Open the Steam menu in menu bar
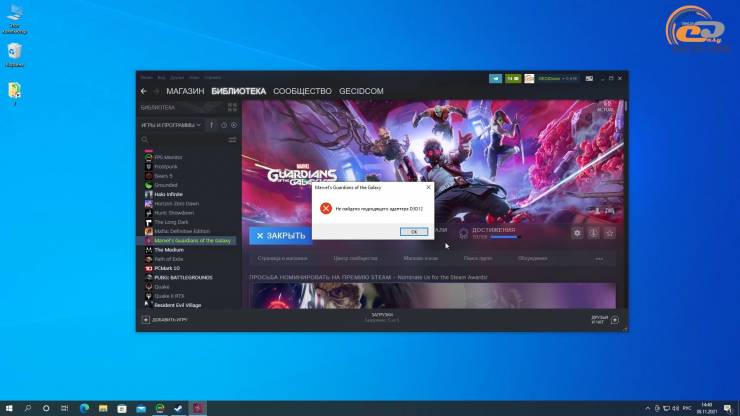This screenshot has height=416, width=740. tap(146, 77)
